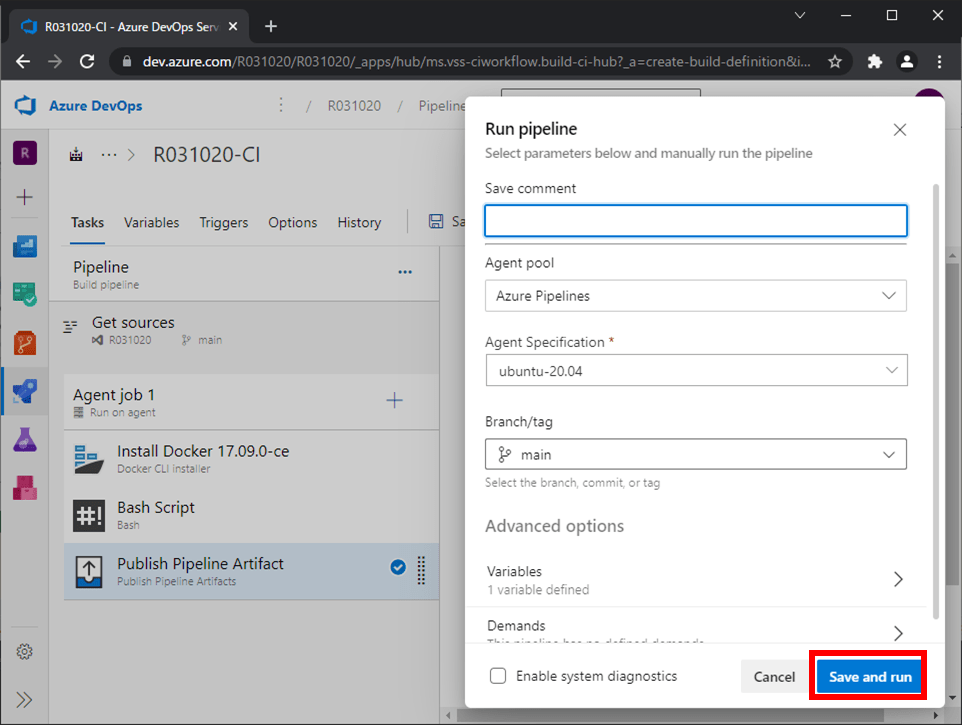Screen dimensions: 962x725
Task: Open the tab search dropdown arrow
Action: pyautogui.click(x=800, y=15)
